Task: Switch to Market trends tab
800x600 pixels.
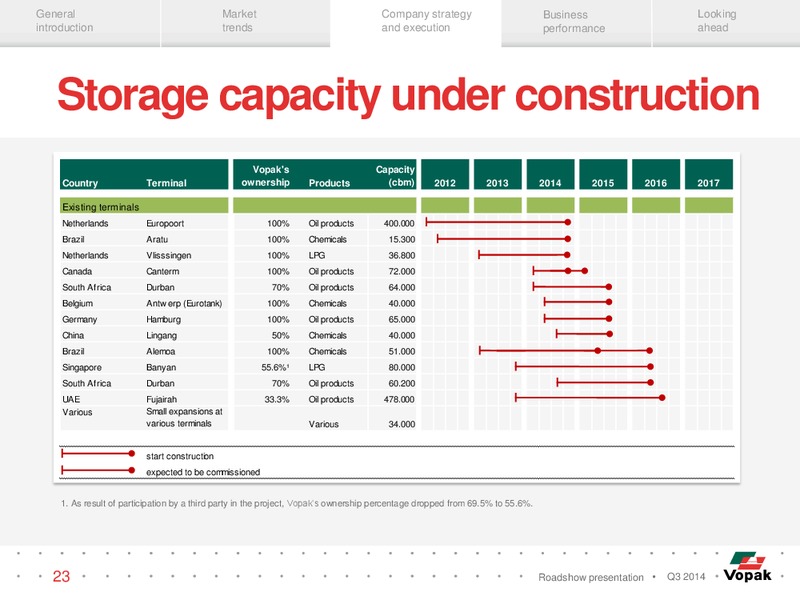Action: (245, 23)
